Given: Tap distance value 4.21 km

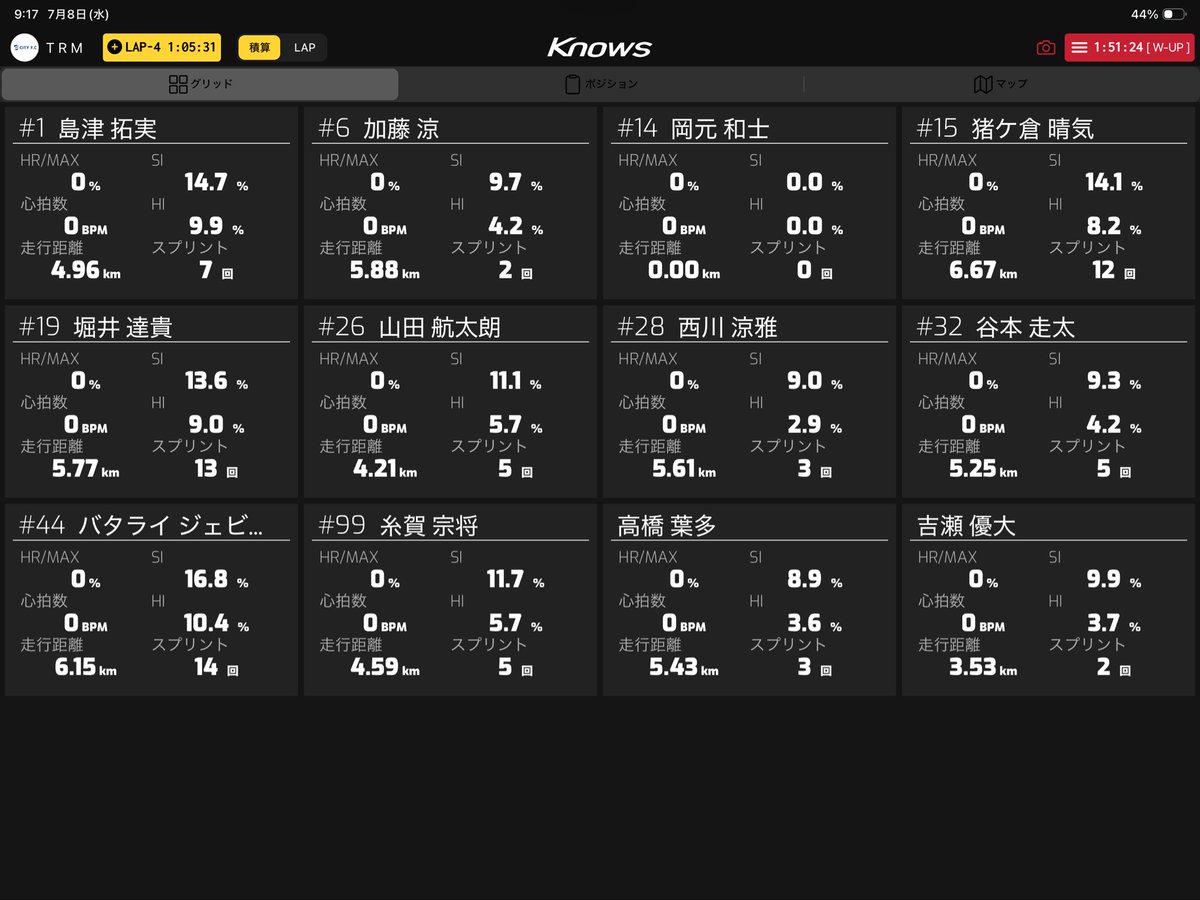Looking at the screenshot, I should [385, 469].
